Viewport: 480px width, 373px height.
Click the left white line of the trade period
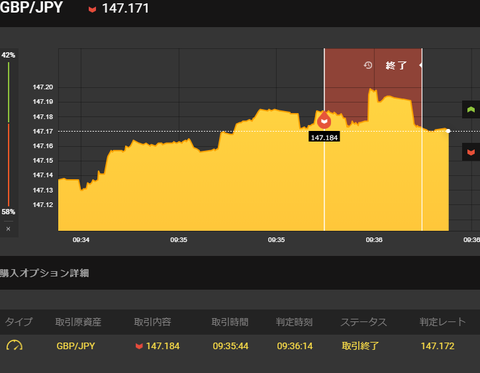coord(324,139)
